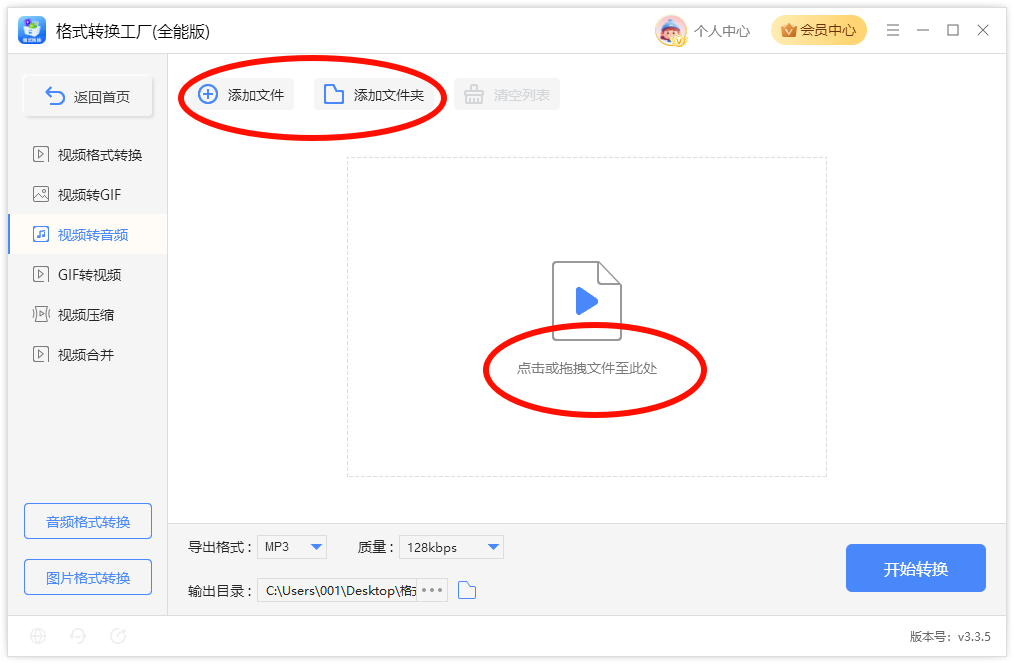The image size is (1014, 664).
Task: Open the hamburger menu icon
Action: pos(893,30)
